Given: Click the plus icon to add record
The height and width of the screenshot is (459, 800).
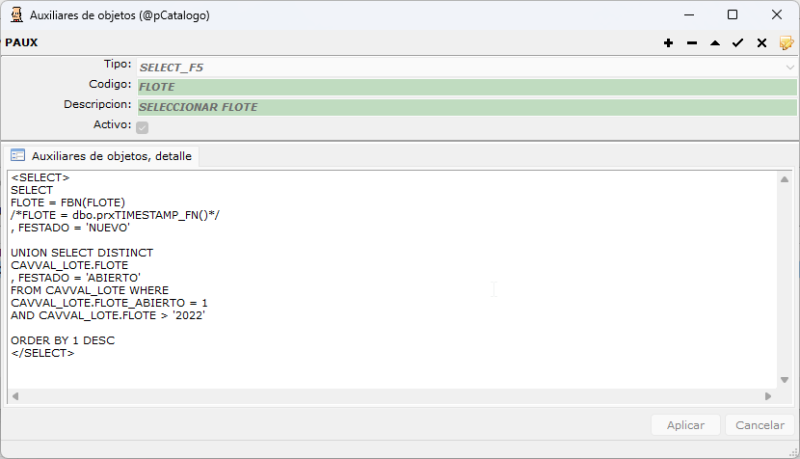Looking at the screenshot, I should point(668,43).
